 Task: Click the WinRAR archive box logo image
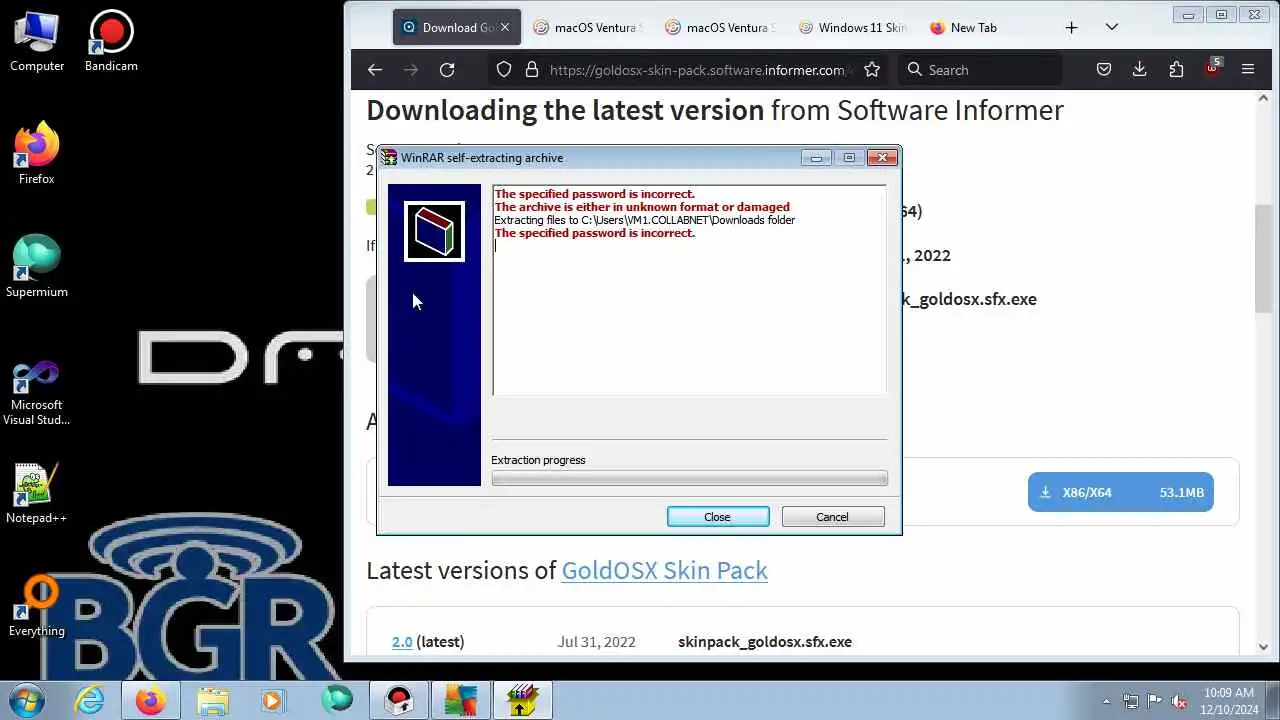pyautogui.click(x=434, y=231)
